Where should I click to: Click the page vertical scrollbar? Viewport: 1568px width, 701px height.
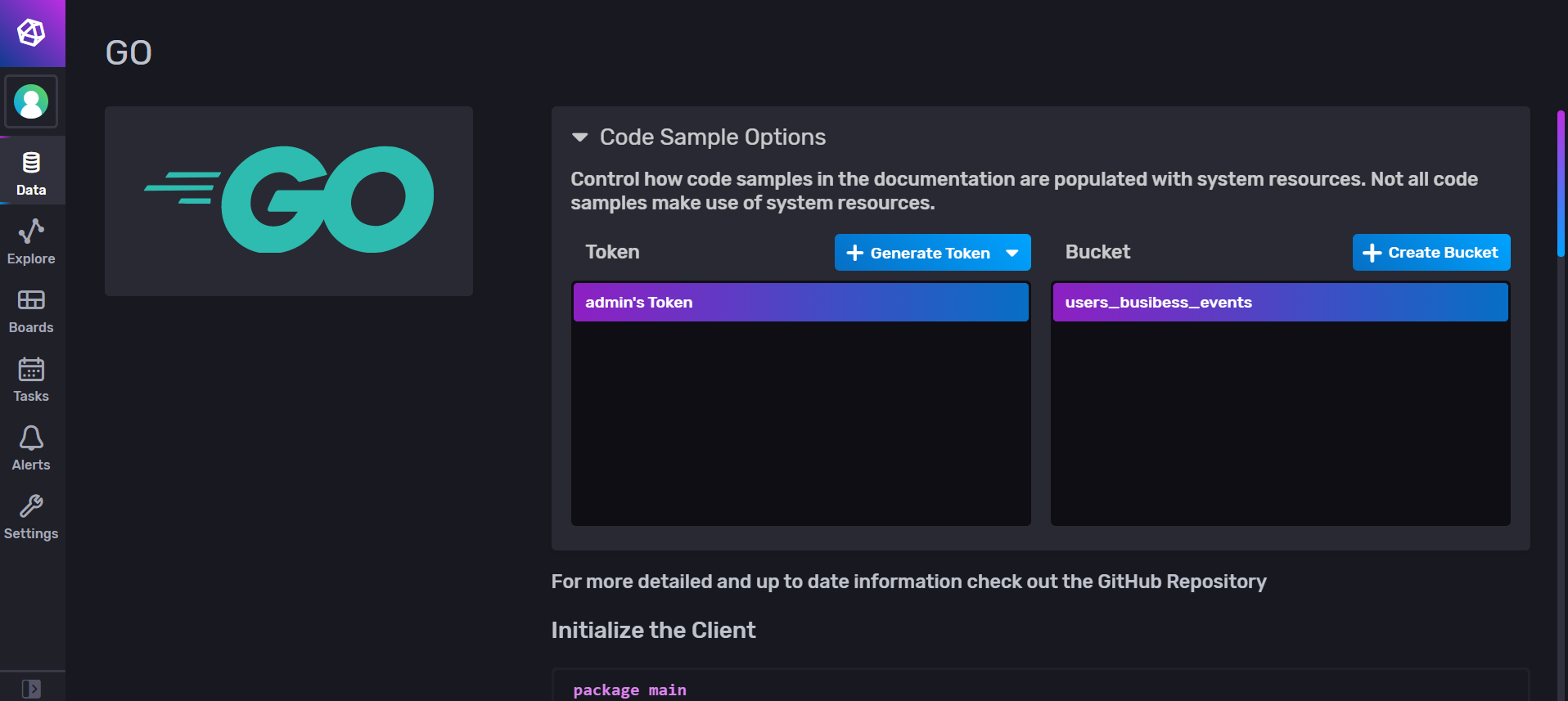[x=1561, y=184]
